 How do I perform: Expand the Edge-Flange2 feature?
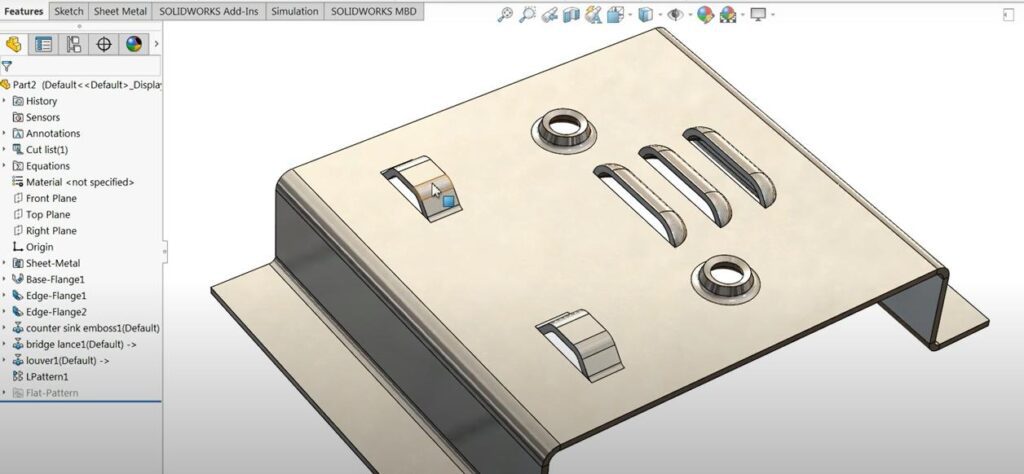5,312
